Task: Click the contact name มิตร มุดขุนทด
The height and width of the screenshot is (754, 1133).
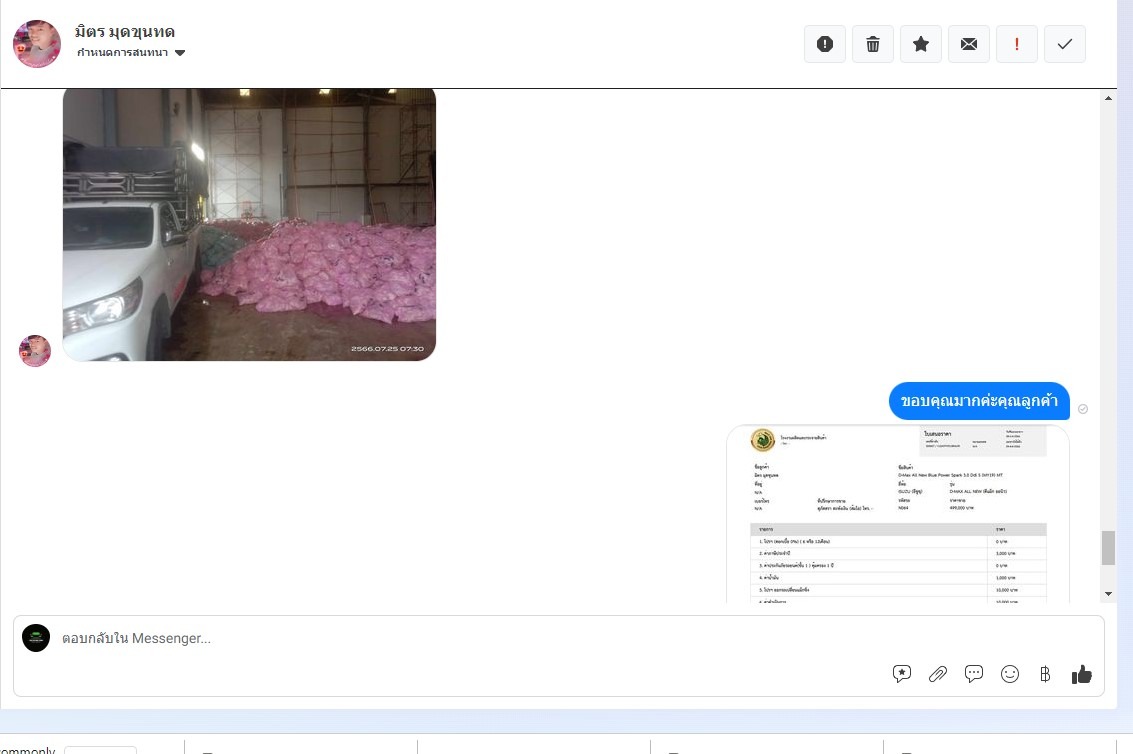Action: (x=125, y=31)
